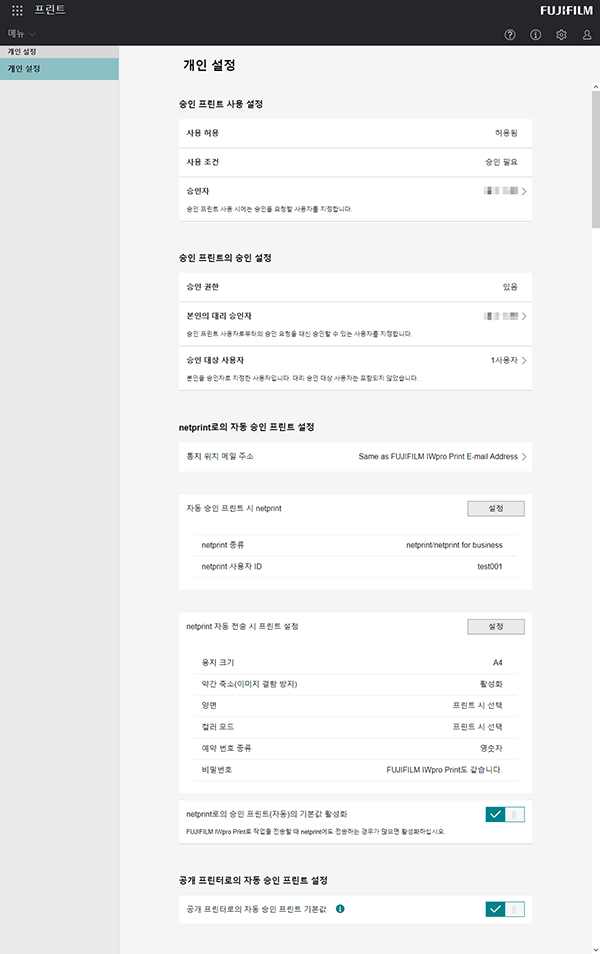Click the vertical page scrollbar
This screenshot has height=954, width=600.
pos(595,160)
